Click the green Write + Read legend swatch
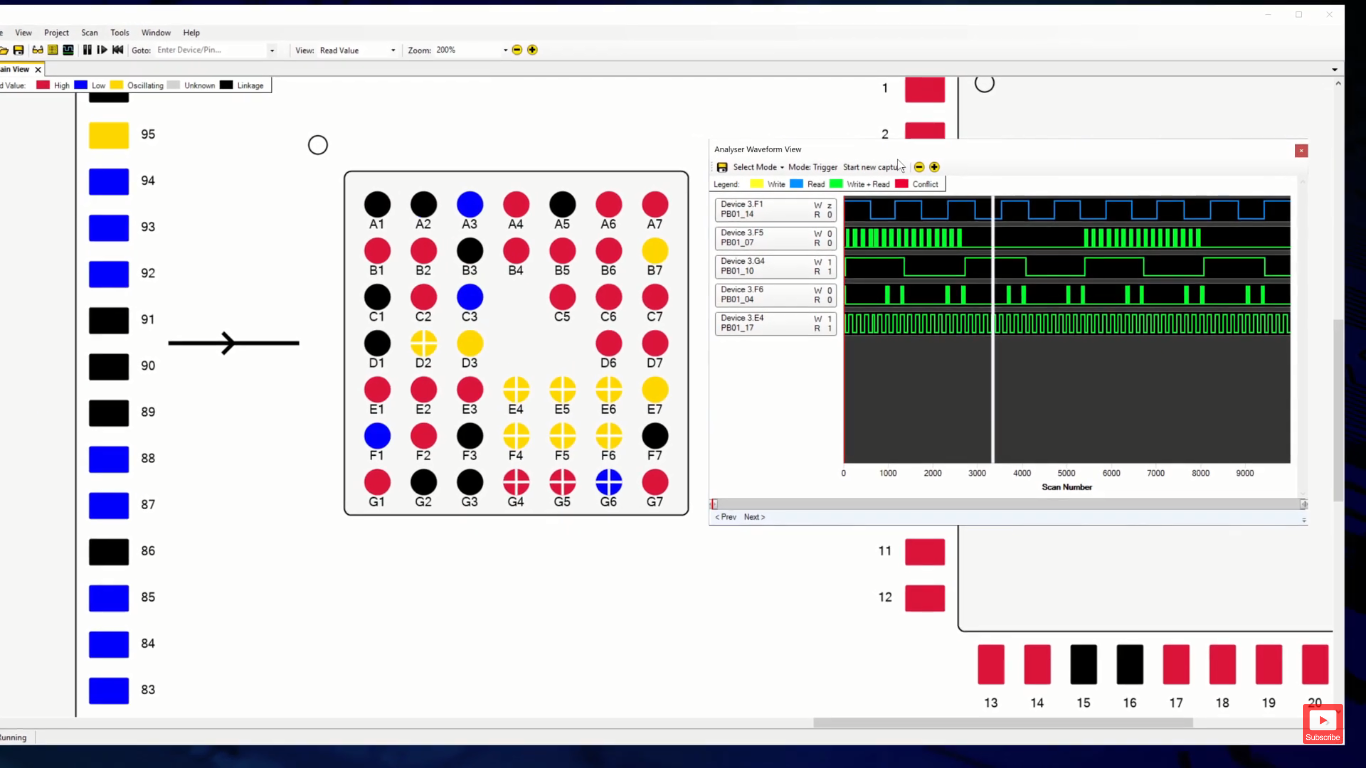Image resolution: width=1366 pixels, height=768 pixels. point(836,184)
